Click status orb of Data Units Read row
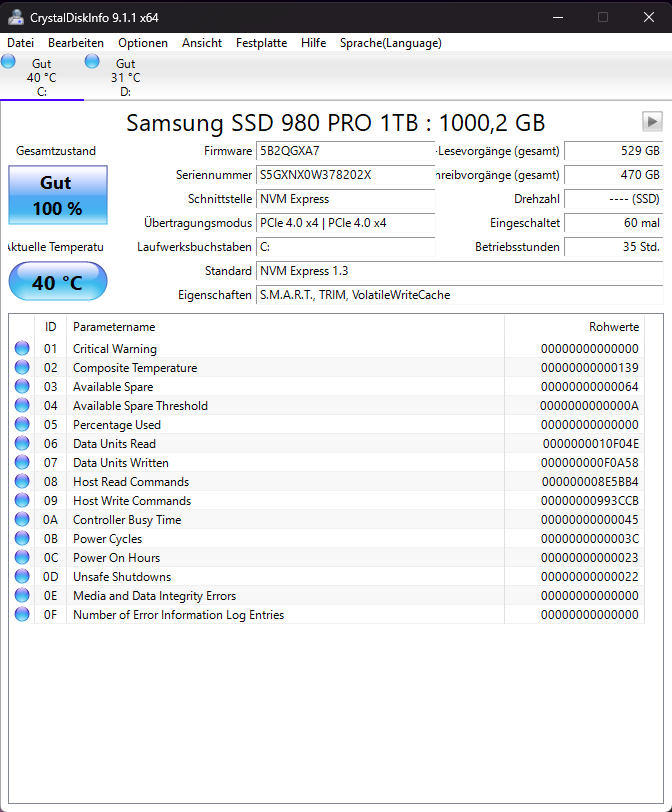This screenshot has width=672, height=812. tap(22, 443)
